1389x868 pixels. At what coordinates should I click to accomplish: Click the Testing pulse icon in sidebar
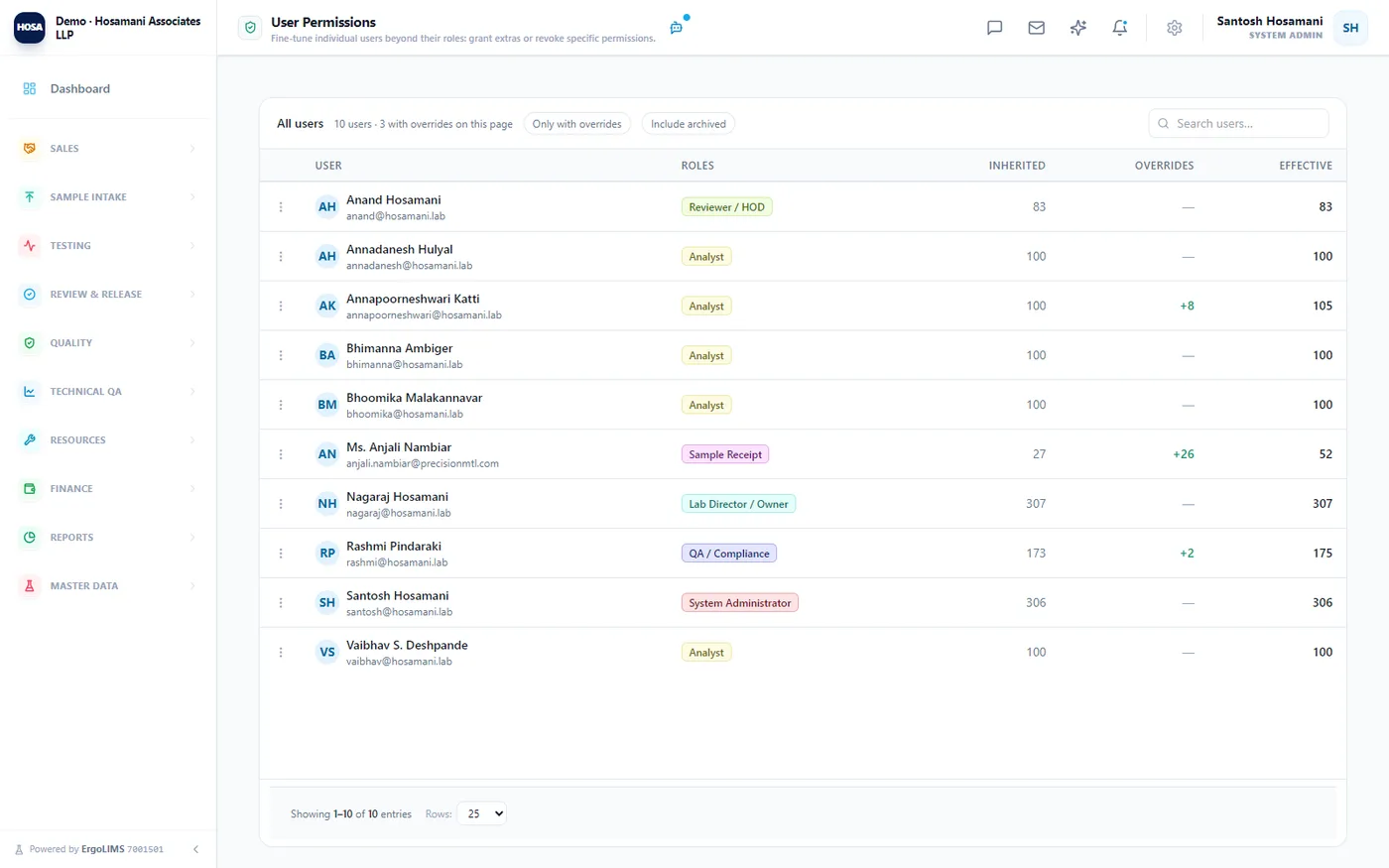coord(30,245)
